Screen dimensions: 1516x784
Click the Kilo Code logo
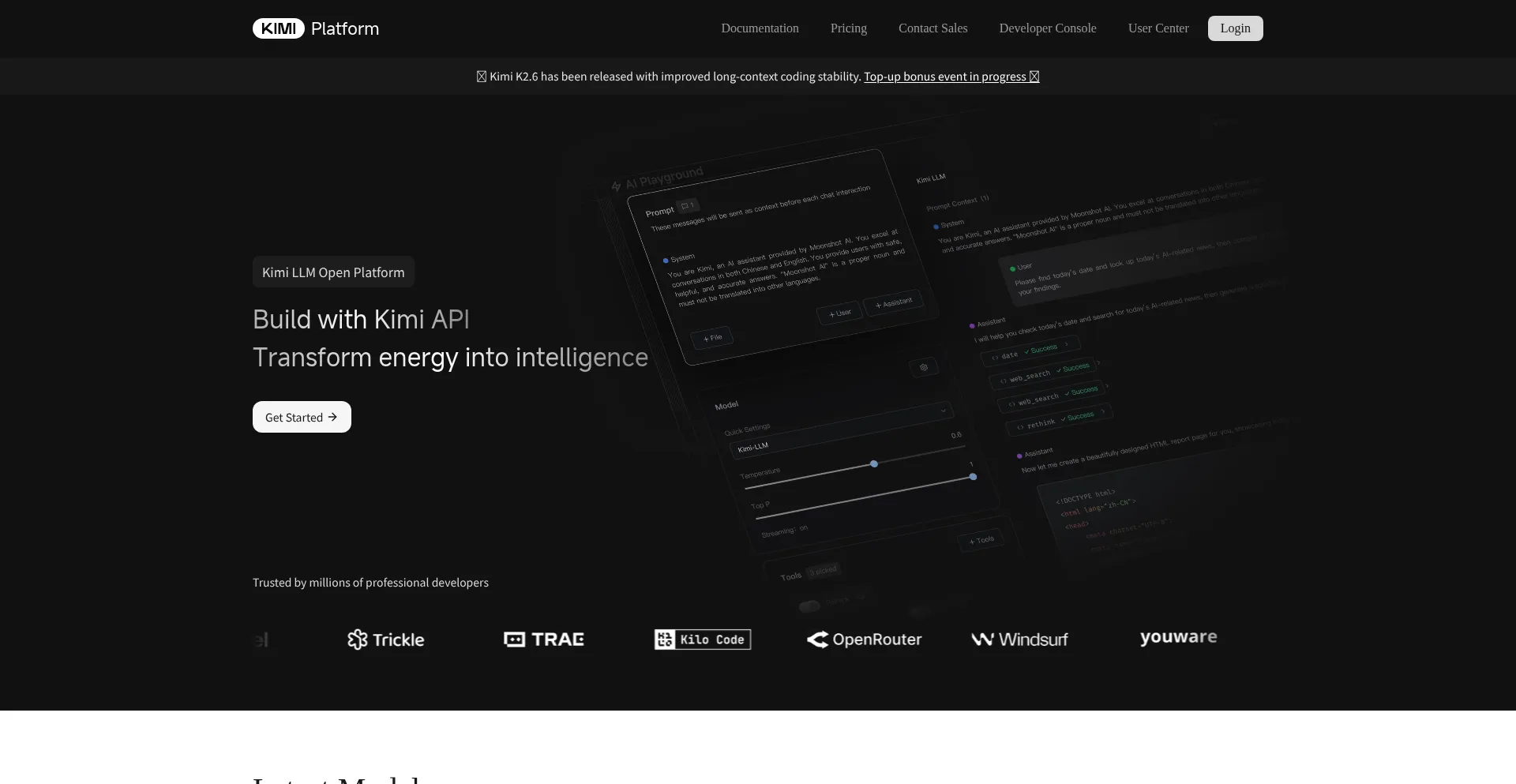pyautogui.click(x=703, y=640)
